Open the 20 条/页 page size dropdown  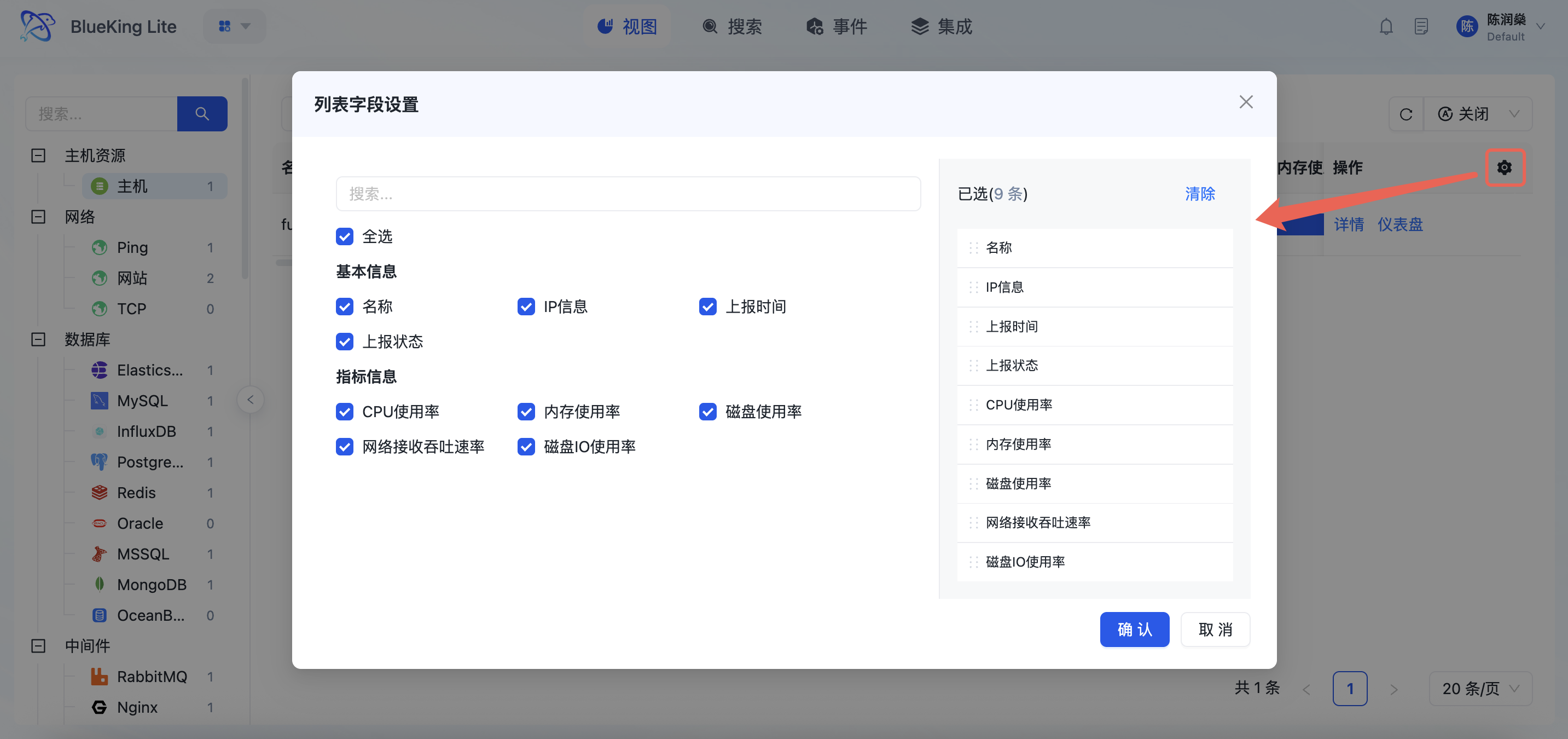[1480, 689]
